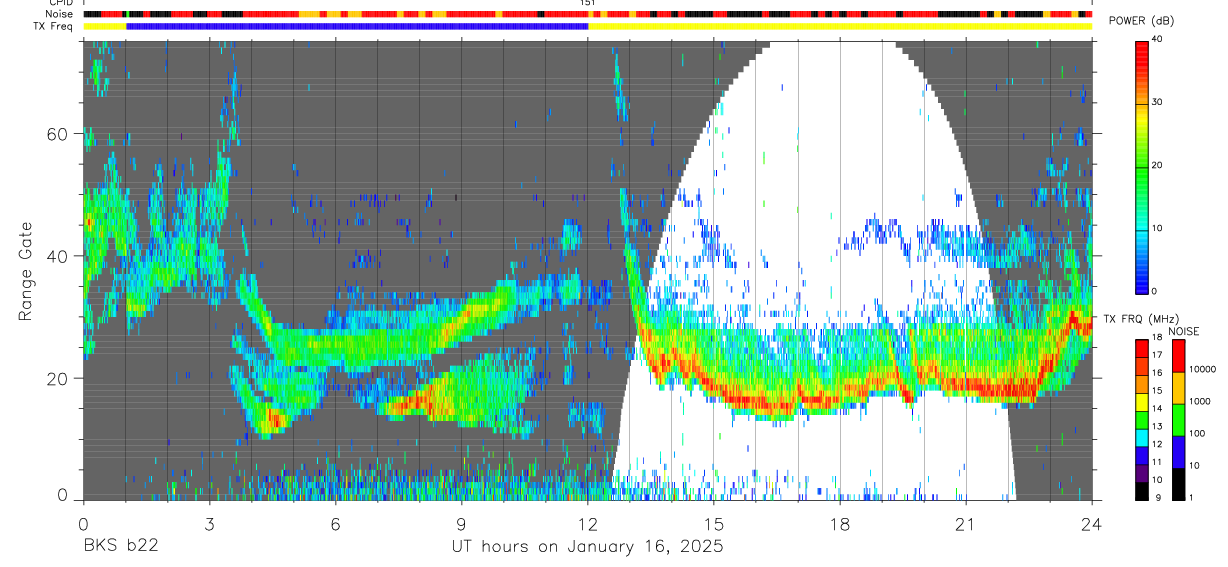Click the yellow swatch in TX FRQ legend

coord(1143,400)
